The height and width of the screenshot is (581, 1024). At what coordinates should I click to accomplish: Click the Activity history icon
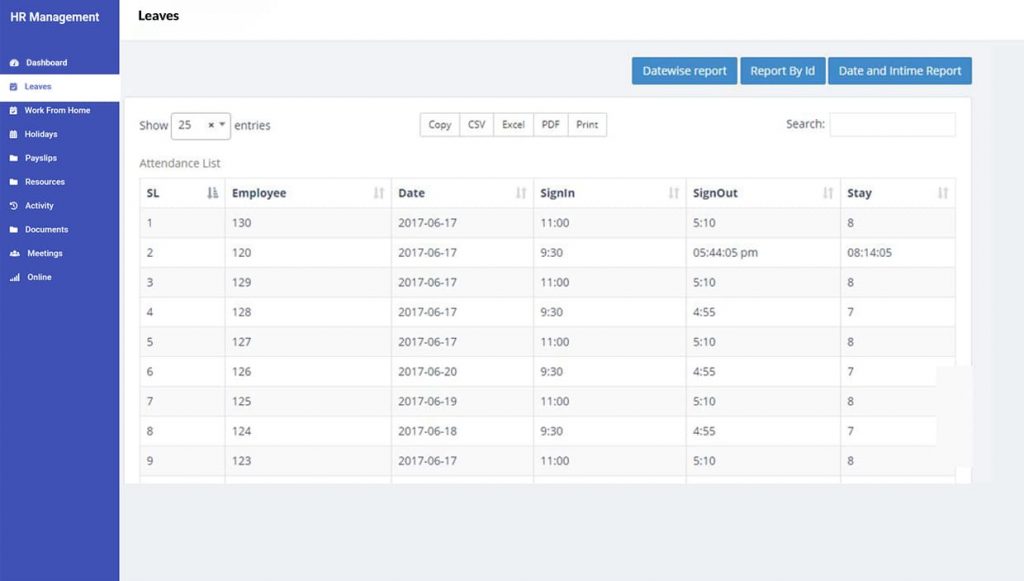click(14, 206)
